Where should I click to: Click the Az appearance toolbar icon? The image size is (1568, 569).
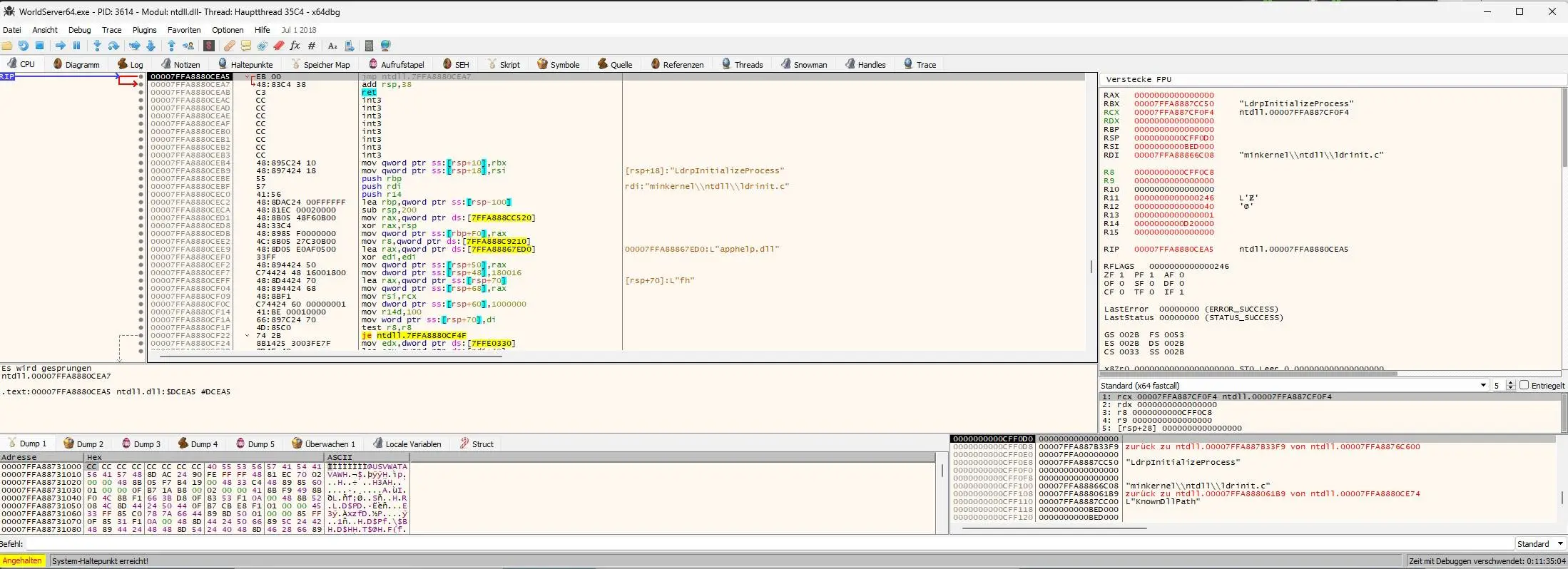click(332, 46)
